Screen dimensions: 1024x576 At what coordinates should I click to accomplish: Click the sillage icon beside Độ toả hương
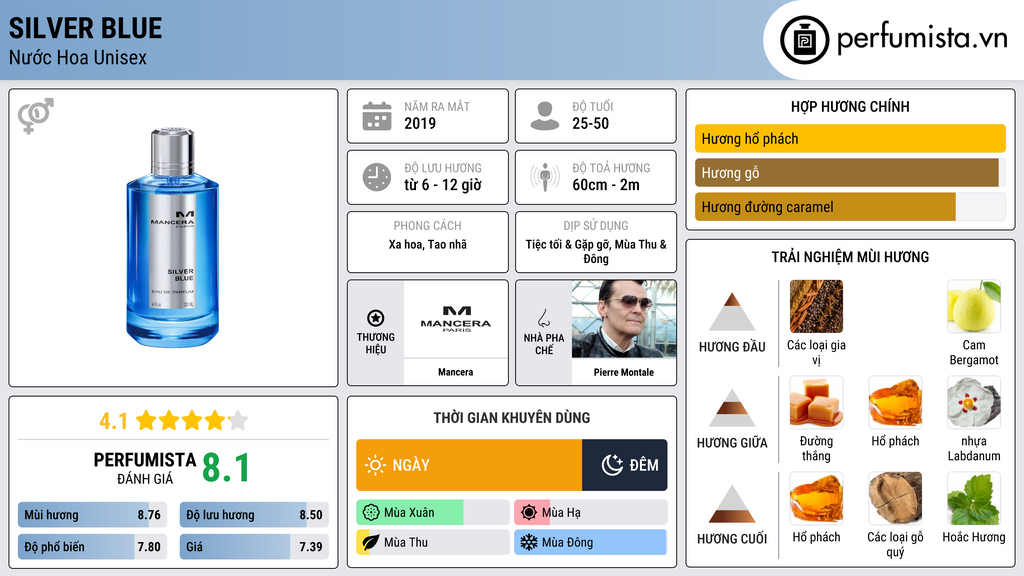(544, 177)
